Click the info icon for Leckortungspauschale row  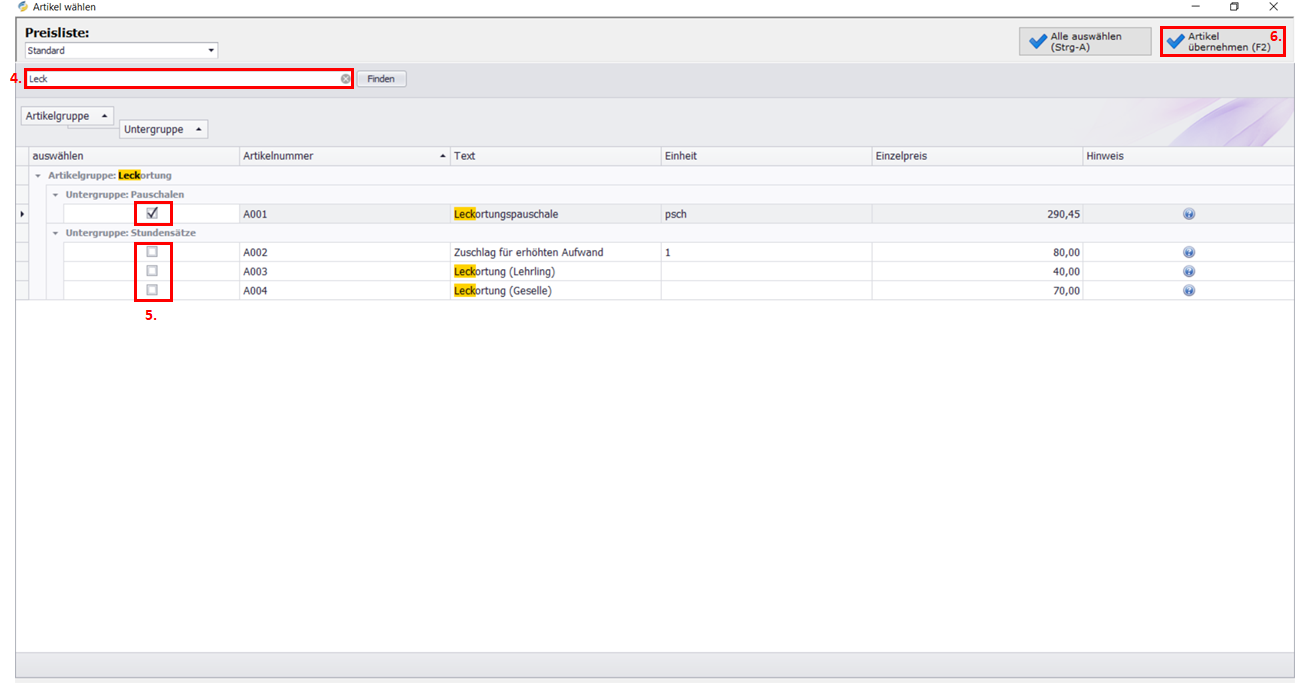[x=1188, y=214]
